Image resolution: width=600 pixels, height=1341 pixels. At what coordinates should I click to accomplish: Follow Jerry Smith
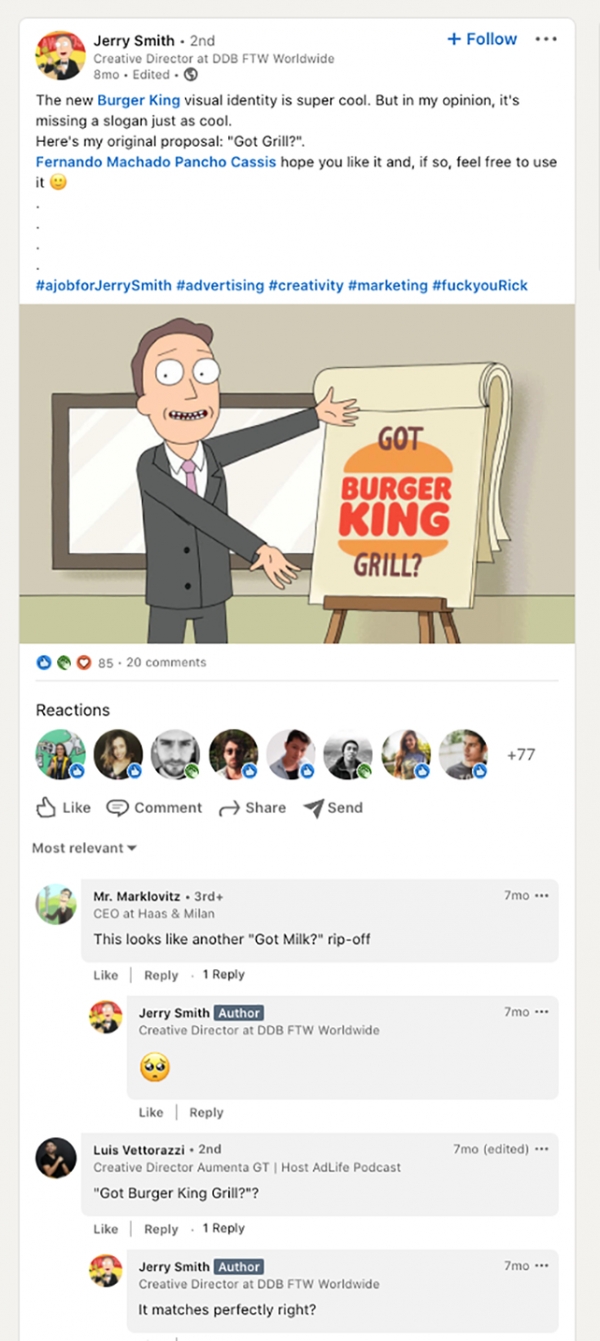tap(482, 39)
